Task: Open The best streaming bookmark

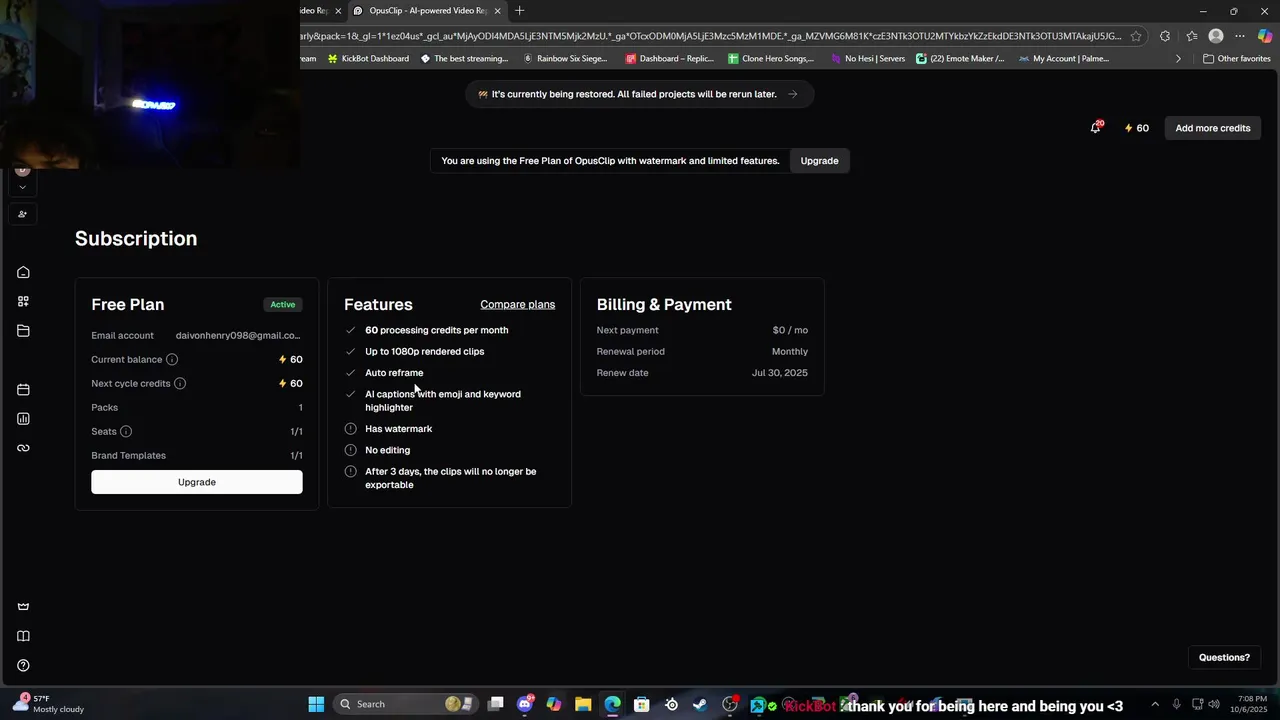Action: (x=464, y=58)
